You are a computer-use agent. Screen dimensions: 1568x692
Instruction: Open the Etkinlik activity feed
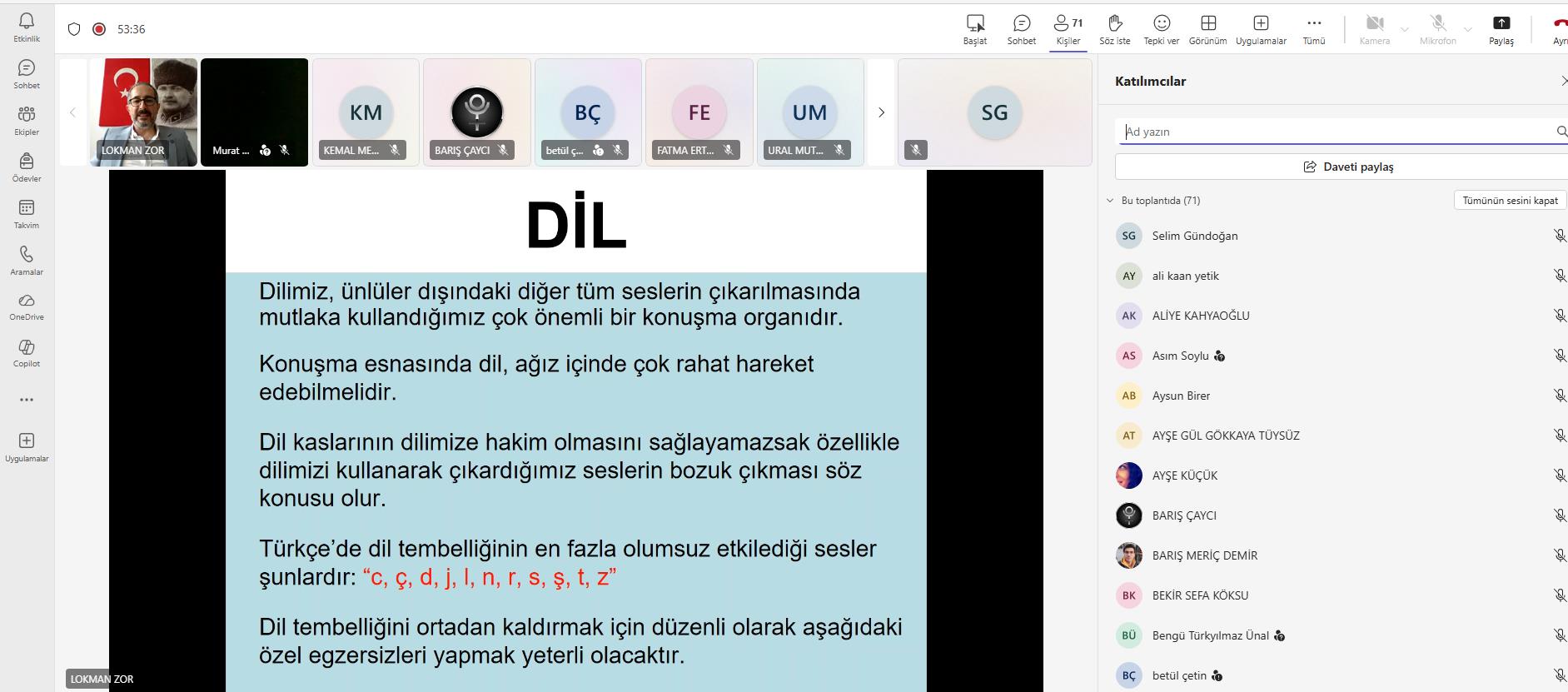click(x=27, y=27)
